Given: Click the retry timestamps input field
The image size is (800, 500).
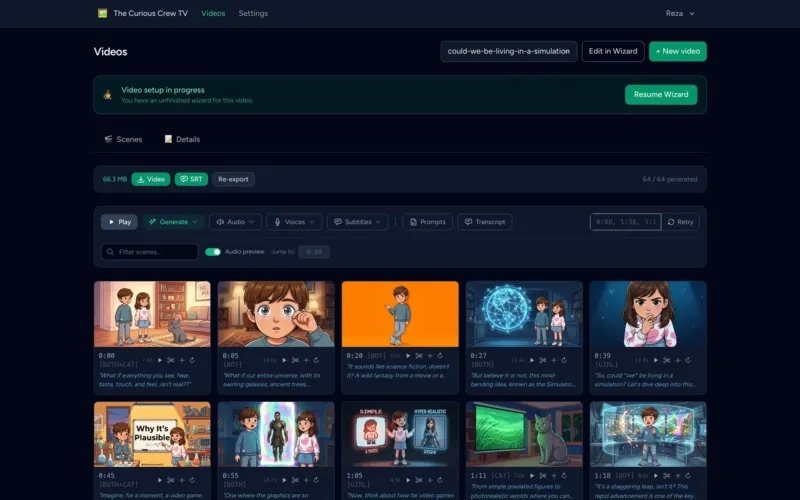Looking at the screenshot, I should click(626, 222).
